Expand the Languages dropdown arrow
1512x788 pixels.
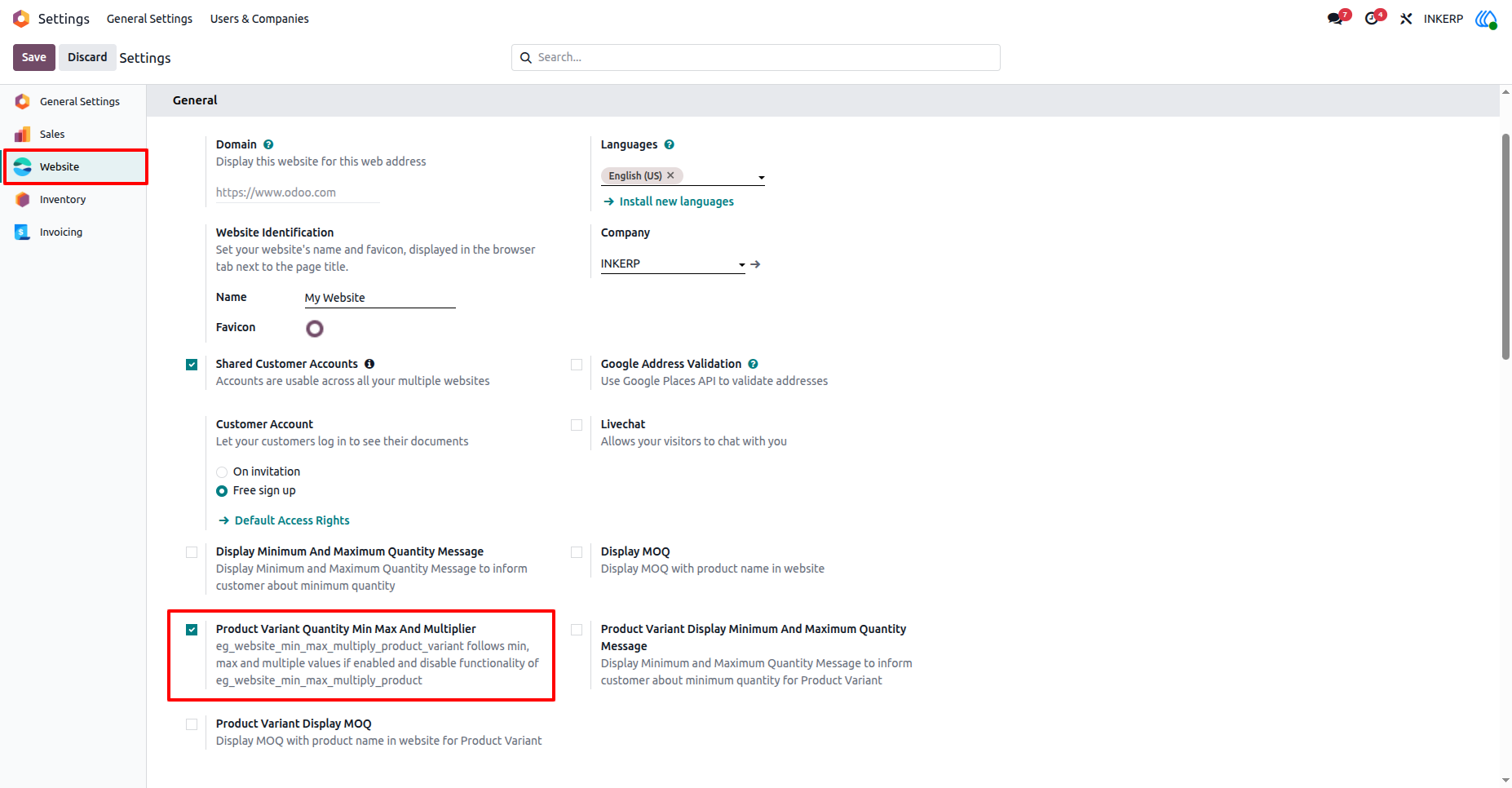[762, 177]
